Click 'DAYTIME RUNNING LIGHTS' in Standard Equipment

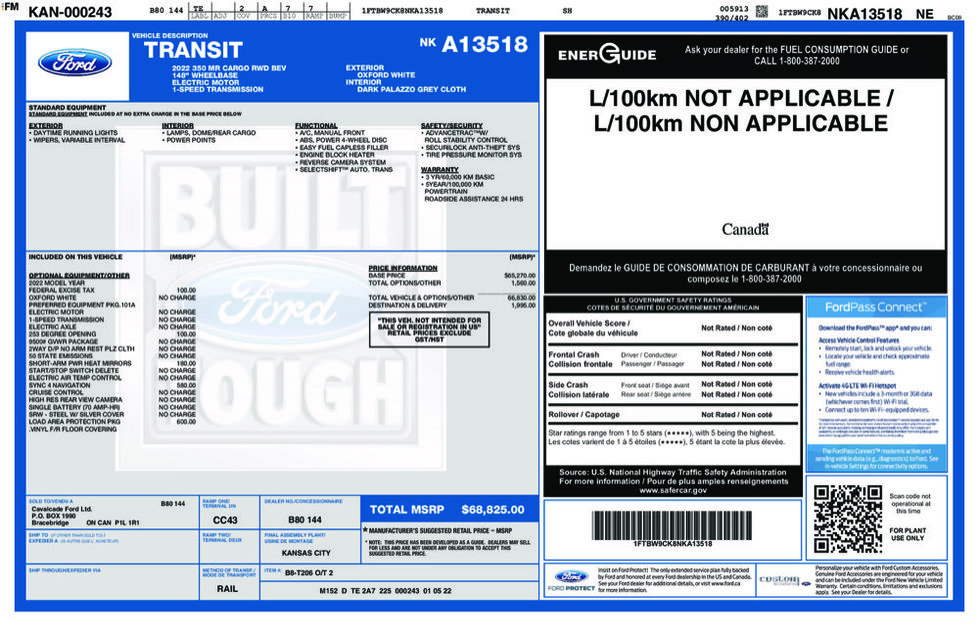point(73,133)
